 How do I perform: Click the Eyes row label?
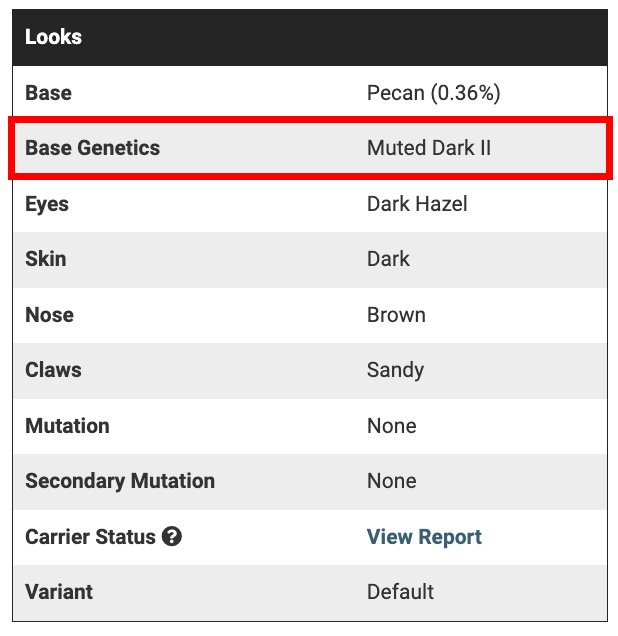[x=47, y=204]
